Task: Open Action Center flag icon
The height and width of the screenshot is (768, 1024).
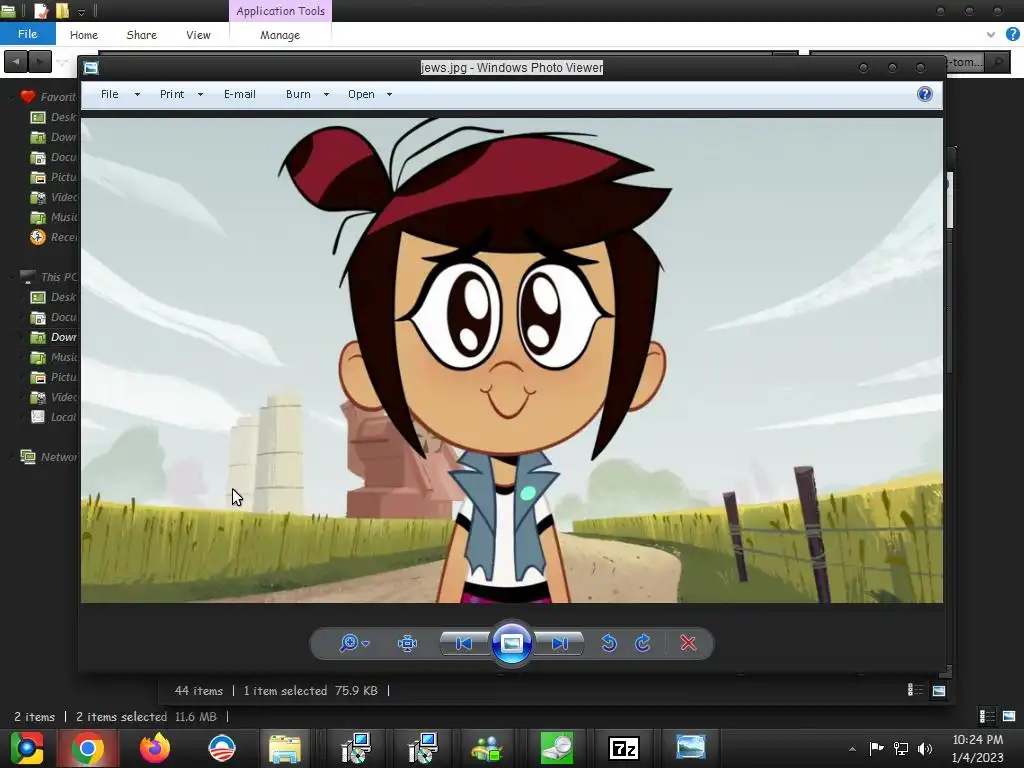Action: coord(876,748)
